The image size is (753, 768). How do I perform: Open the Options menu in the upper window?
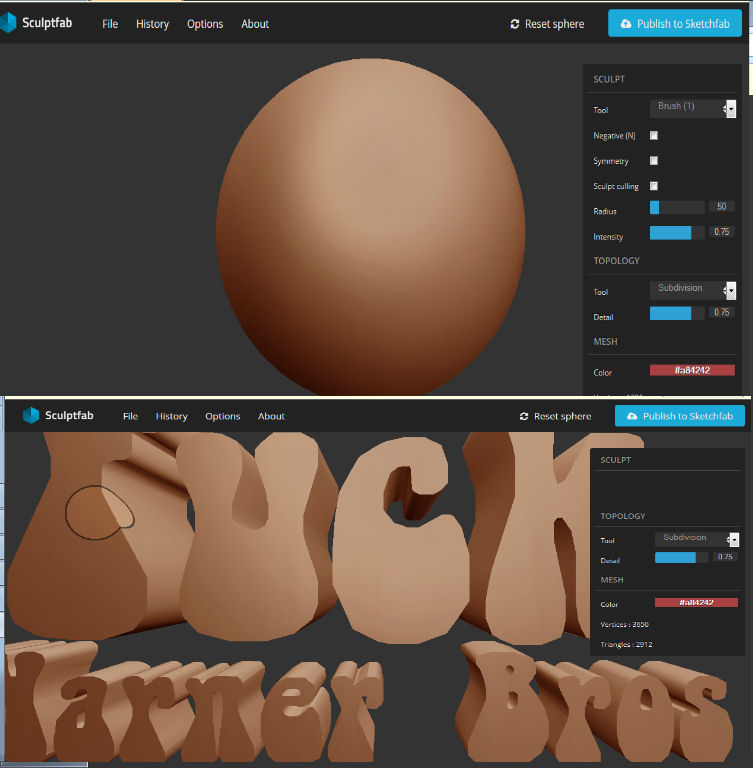click(x=205, y=24)
